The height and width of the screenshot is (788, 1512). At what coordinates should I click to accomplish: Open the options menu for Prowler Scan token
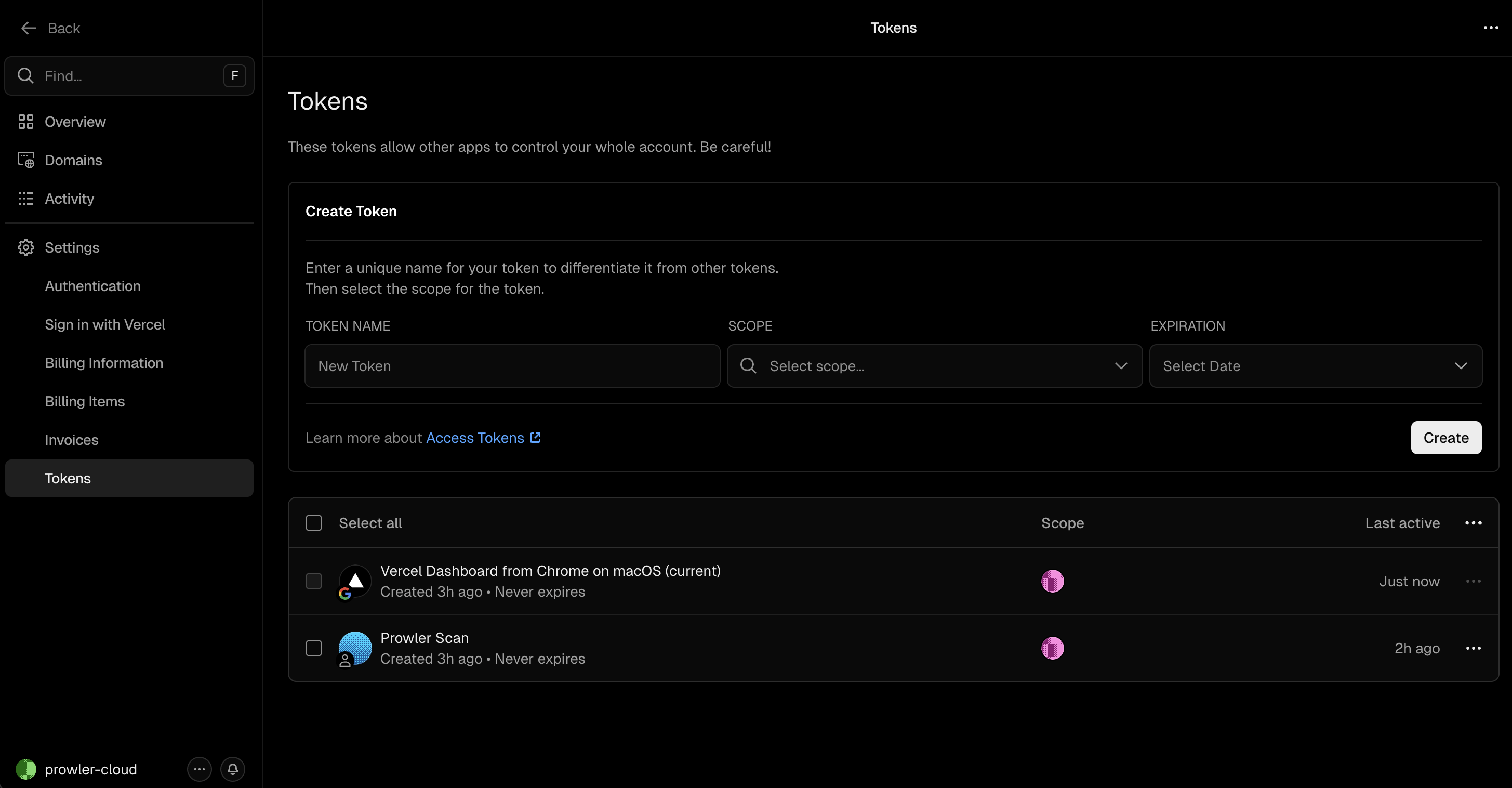click(x=1473, y=648)
